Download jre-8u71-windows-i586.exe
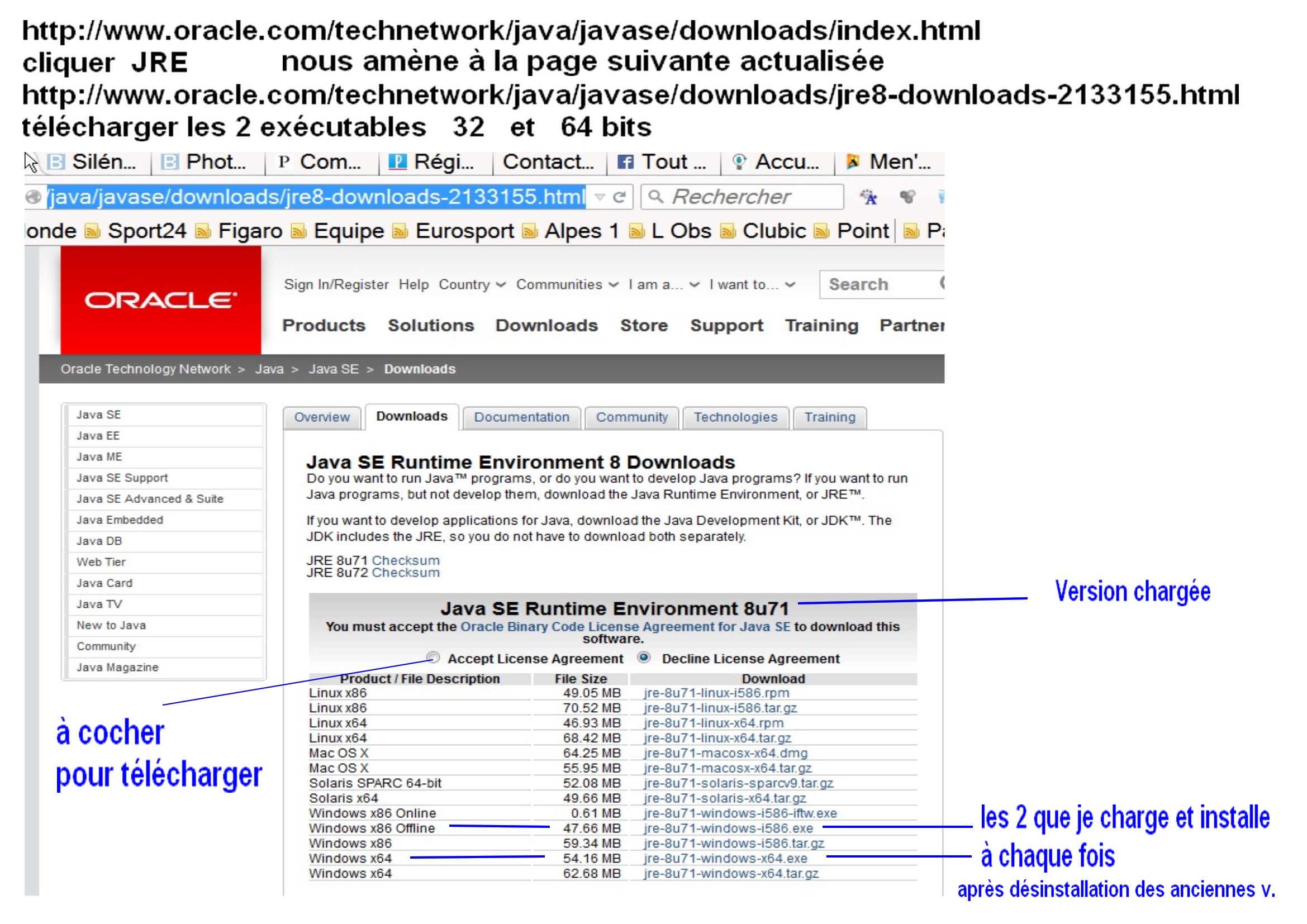This screenshot has height=924, width=1307. pos(729,828)
